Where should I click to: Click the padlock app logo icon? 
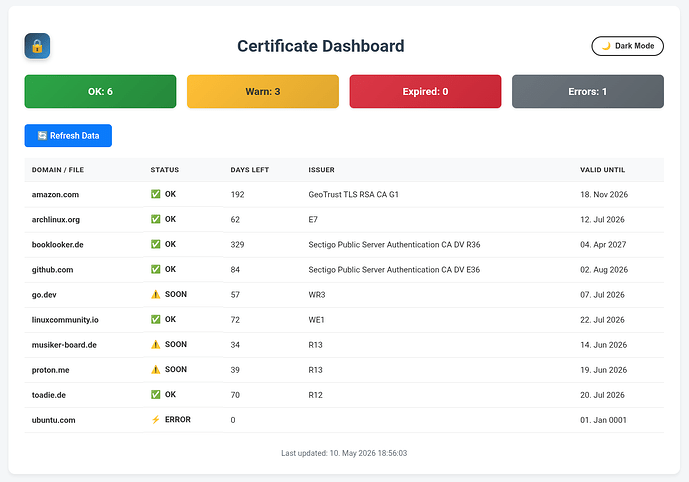coord(37,46)
